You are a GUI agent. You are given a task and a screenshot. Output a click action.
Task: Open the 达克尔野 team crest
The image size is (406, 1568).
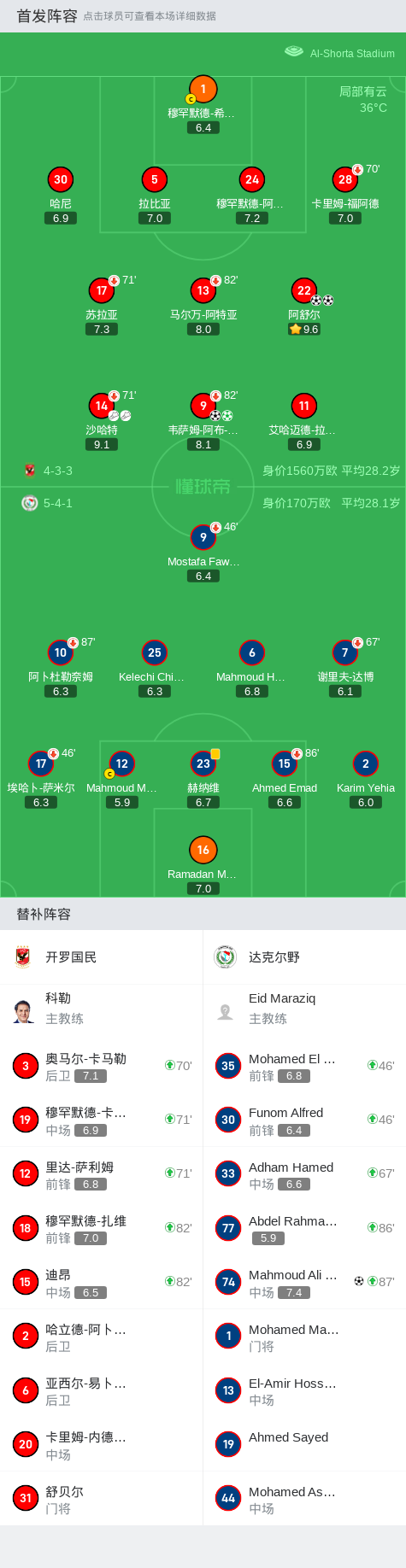pyautogui.click(x=226, y=957)
